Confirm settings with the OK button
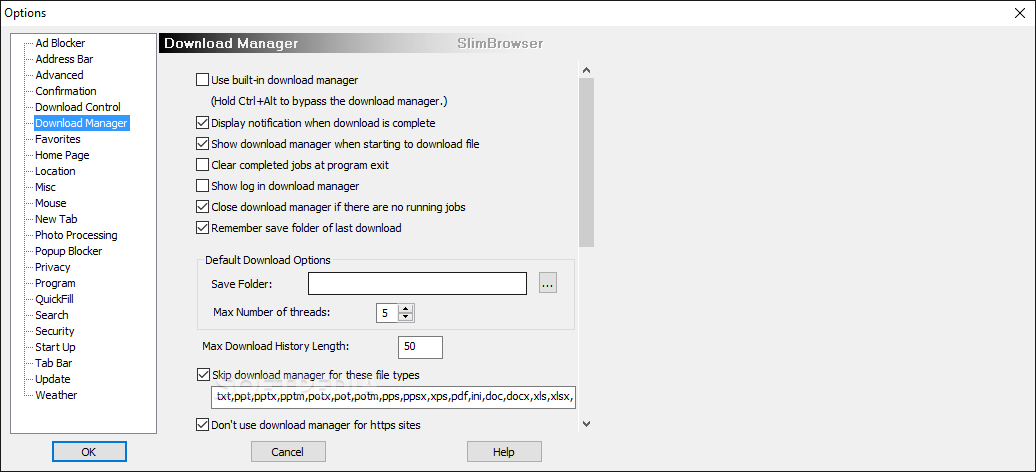1036x472 pixels. click(x=89, y=452)
